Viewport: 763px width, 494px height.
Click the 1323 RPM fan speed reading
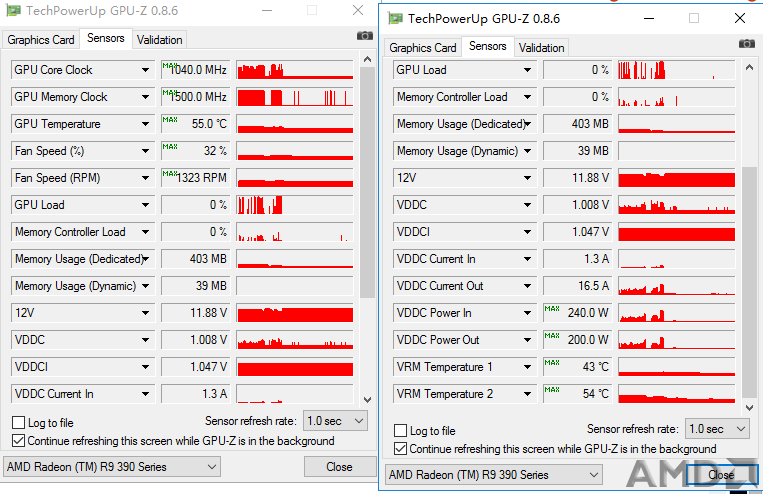coord(195,178)
